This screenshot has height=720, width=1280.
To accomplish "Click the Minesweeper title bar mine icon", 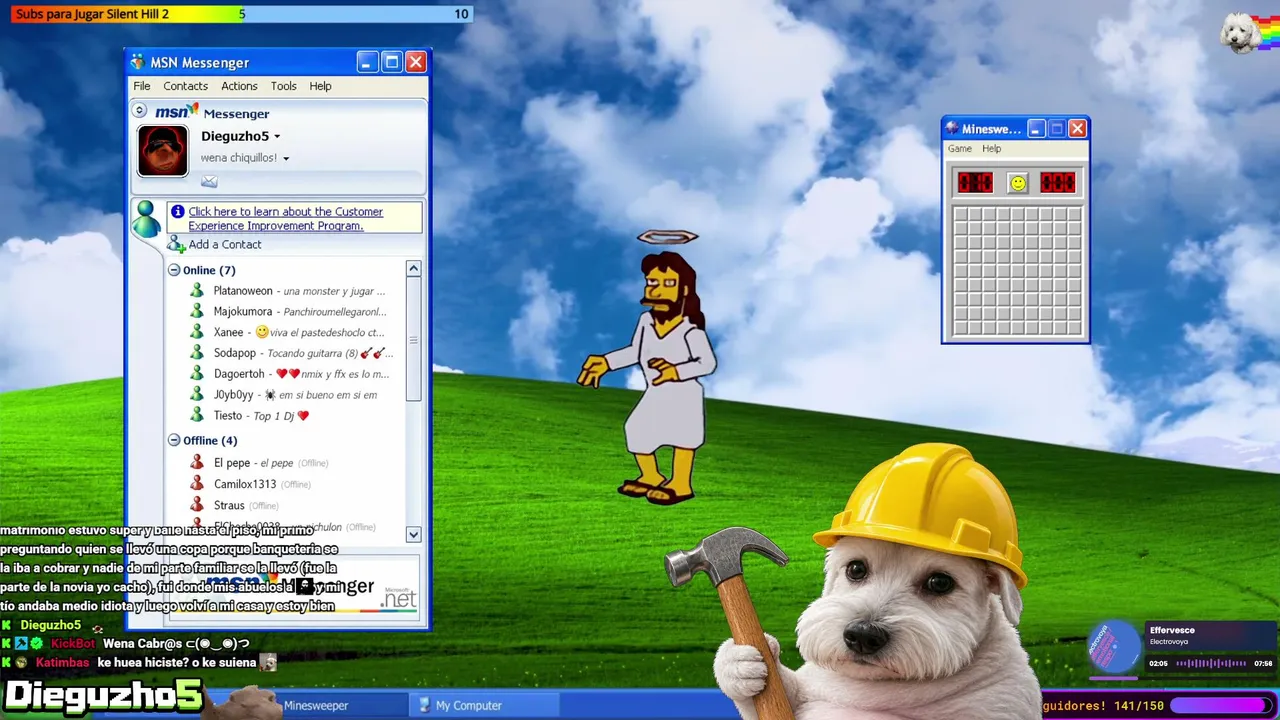I will coord(952,129).
